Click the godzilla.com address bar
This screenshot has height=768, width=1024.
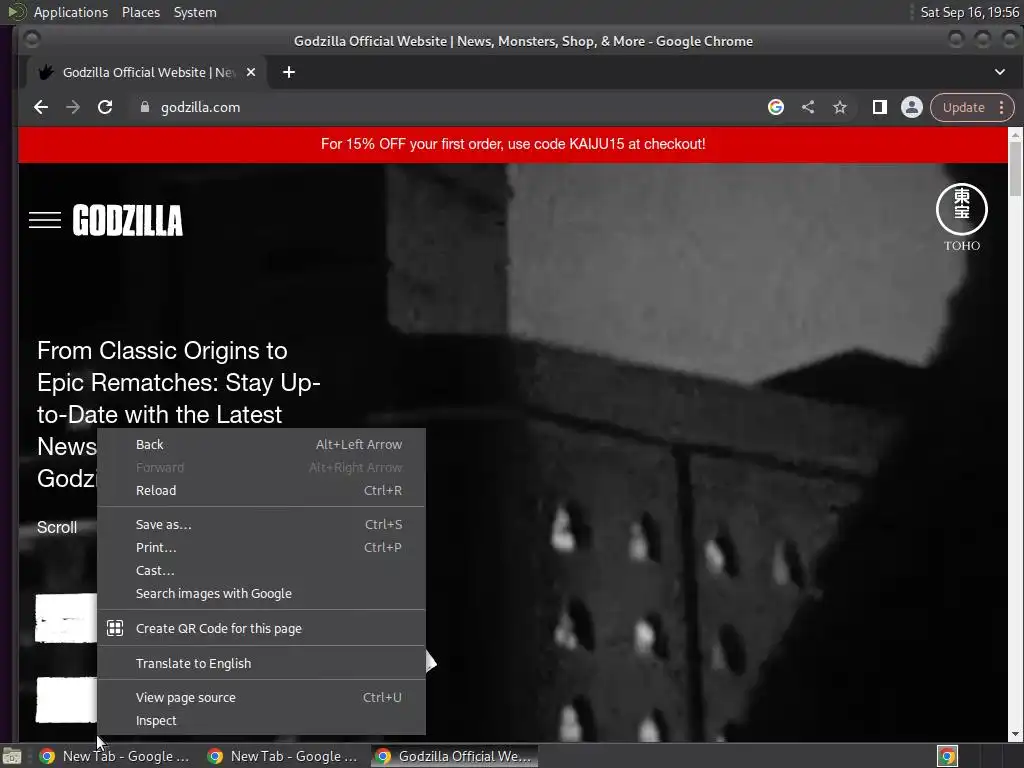coord(444,107)
